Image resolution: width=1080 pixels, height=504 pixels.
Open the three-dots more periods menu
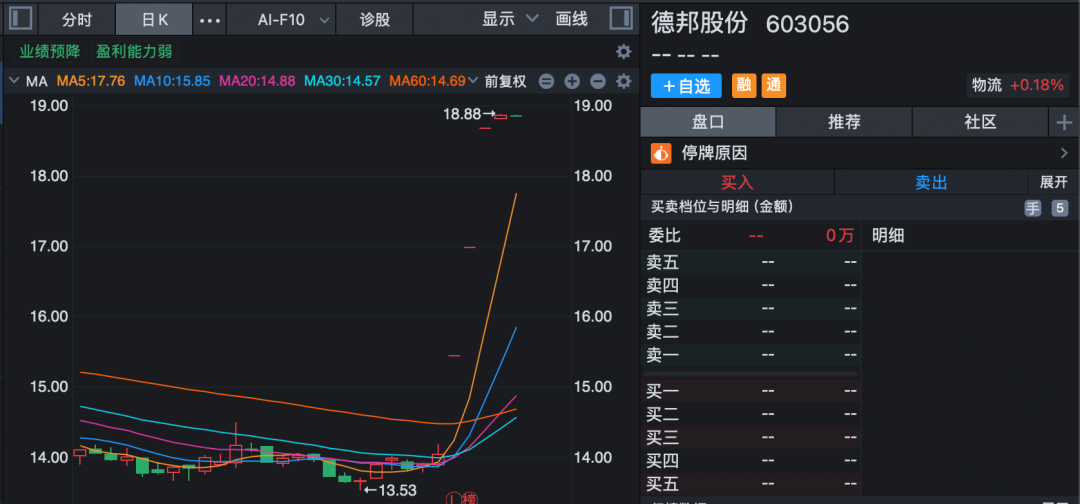coord(209,20)
